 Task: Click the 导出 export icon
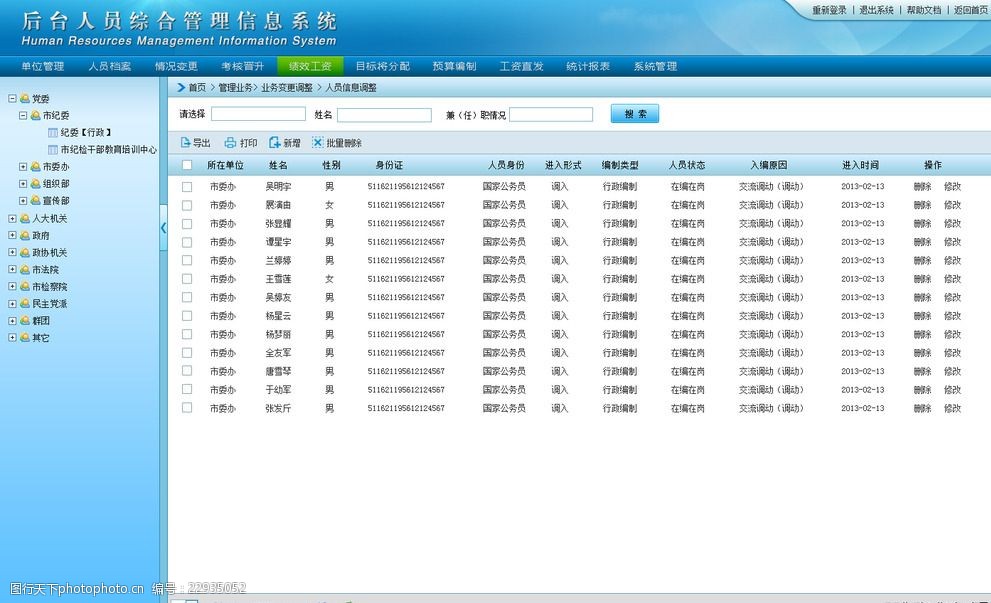tap(185, 143)
